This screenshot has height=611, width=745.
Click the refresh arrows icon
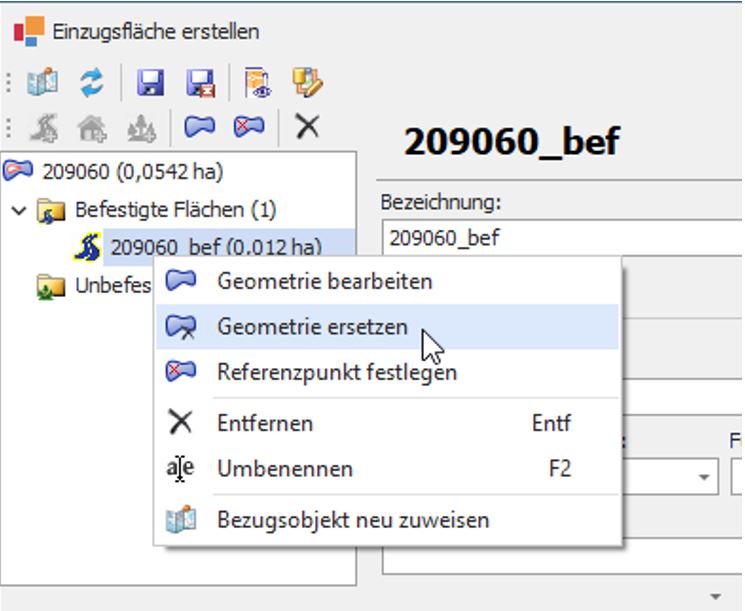pos(92,82)
